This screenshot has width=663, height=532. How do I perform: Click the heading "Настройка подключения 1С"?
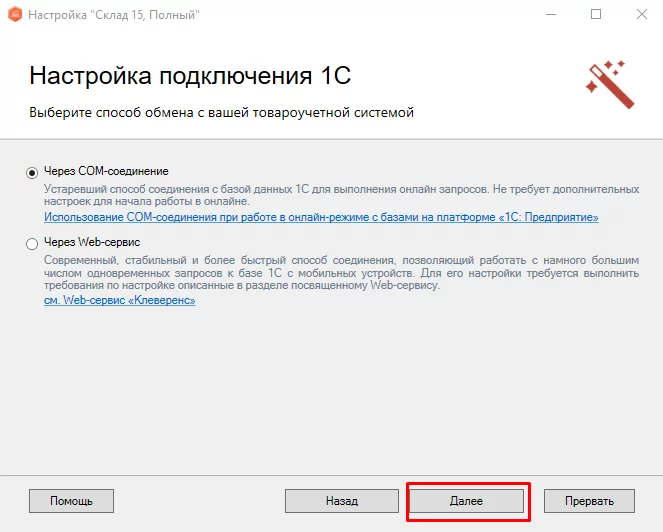pos(190,76)
